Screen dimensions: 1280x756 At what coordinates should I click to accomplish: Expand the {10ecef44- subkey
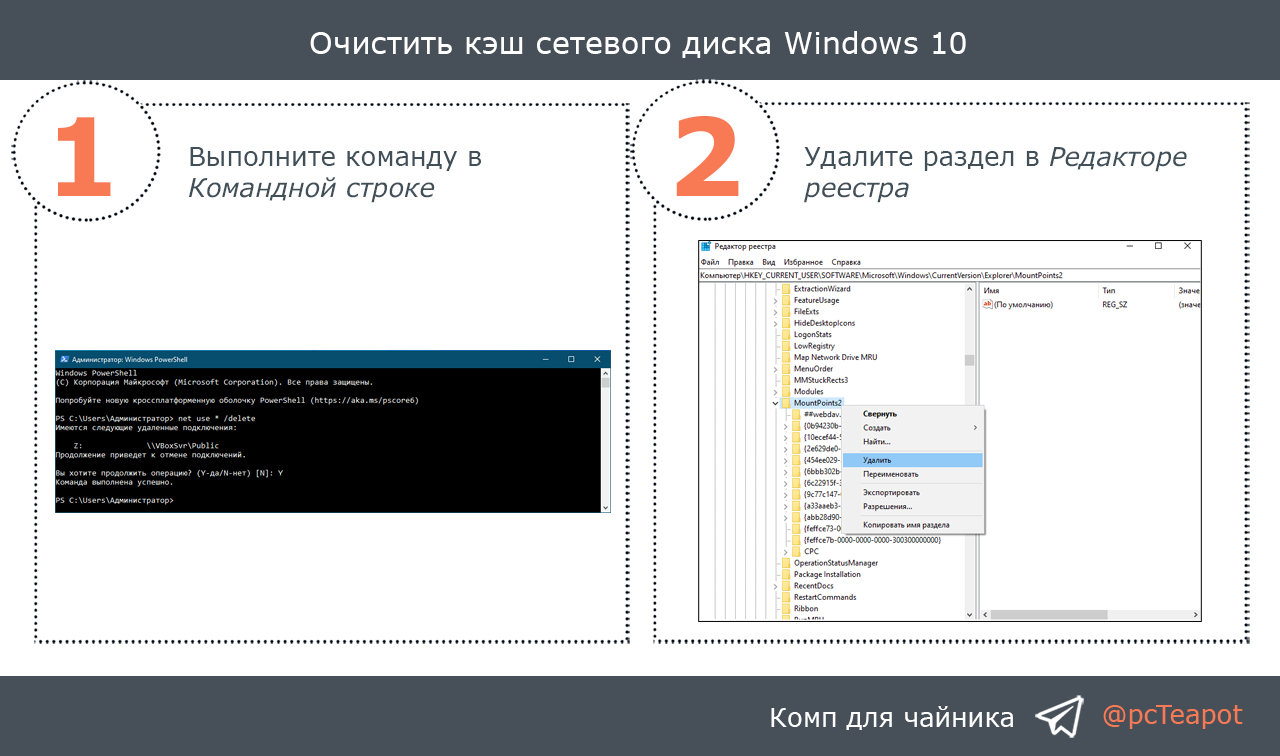point(785,437)
